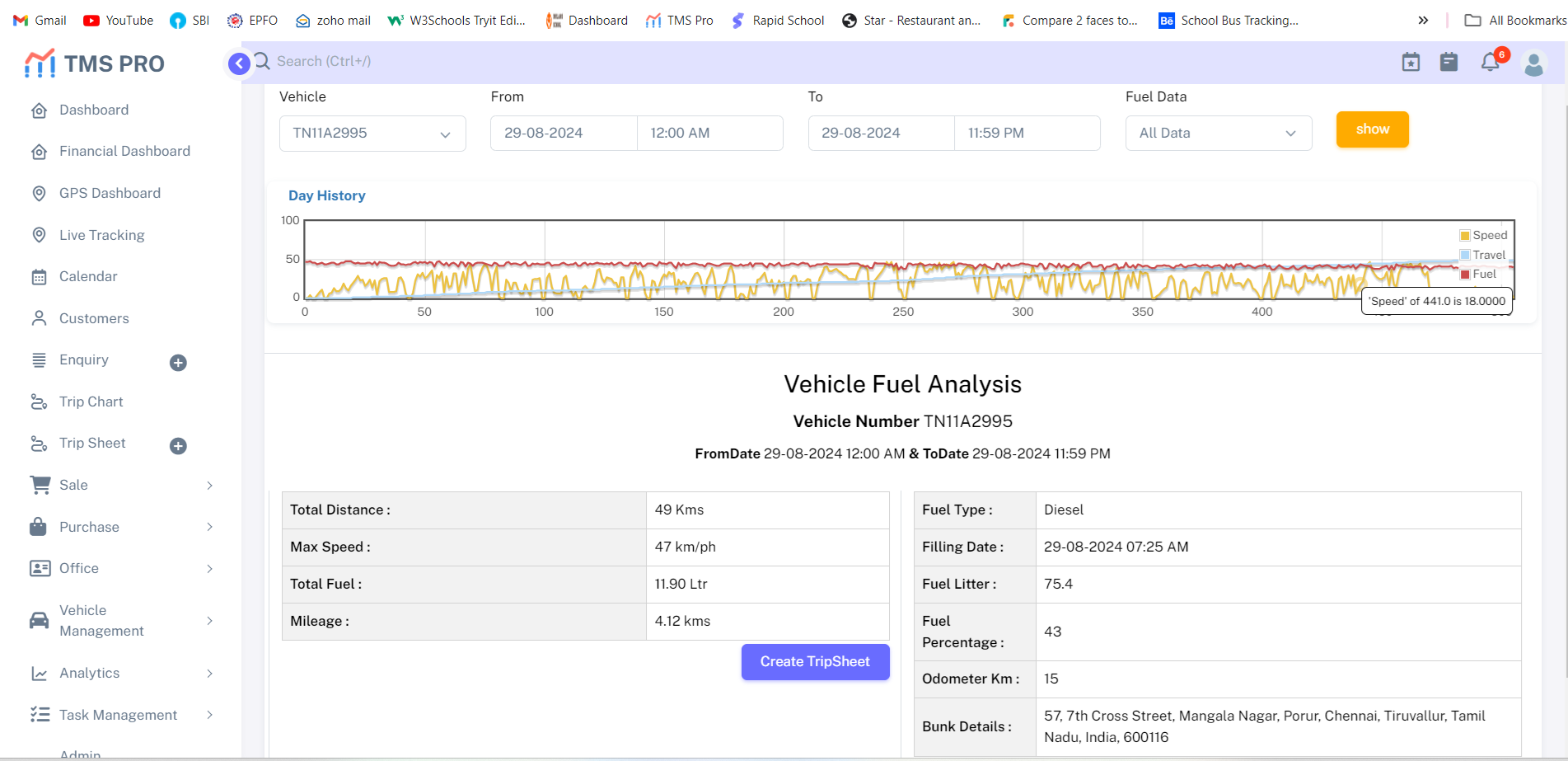This screenshot has height=761, width=1568.
Task: Click the Dashboard home icon in sidebar
Action: (39, 110)
